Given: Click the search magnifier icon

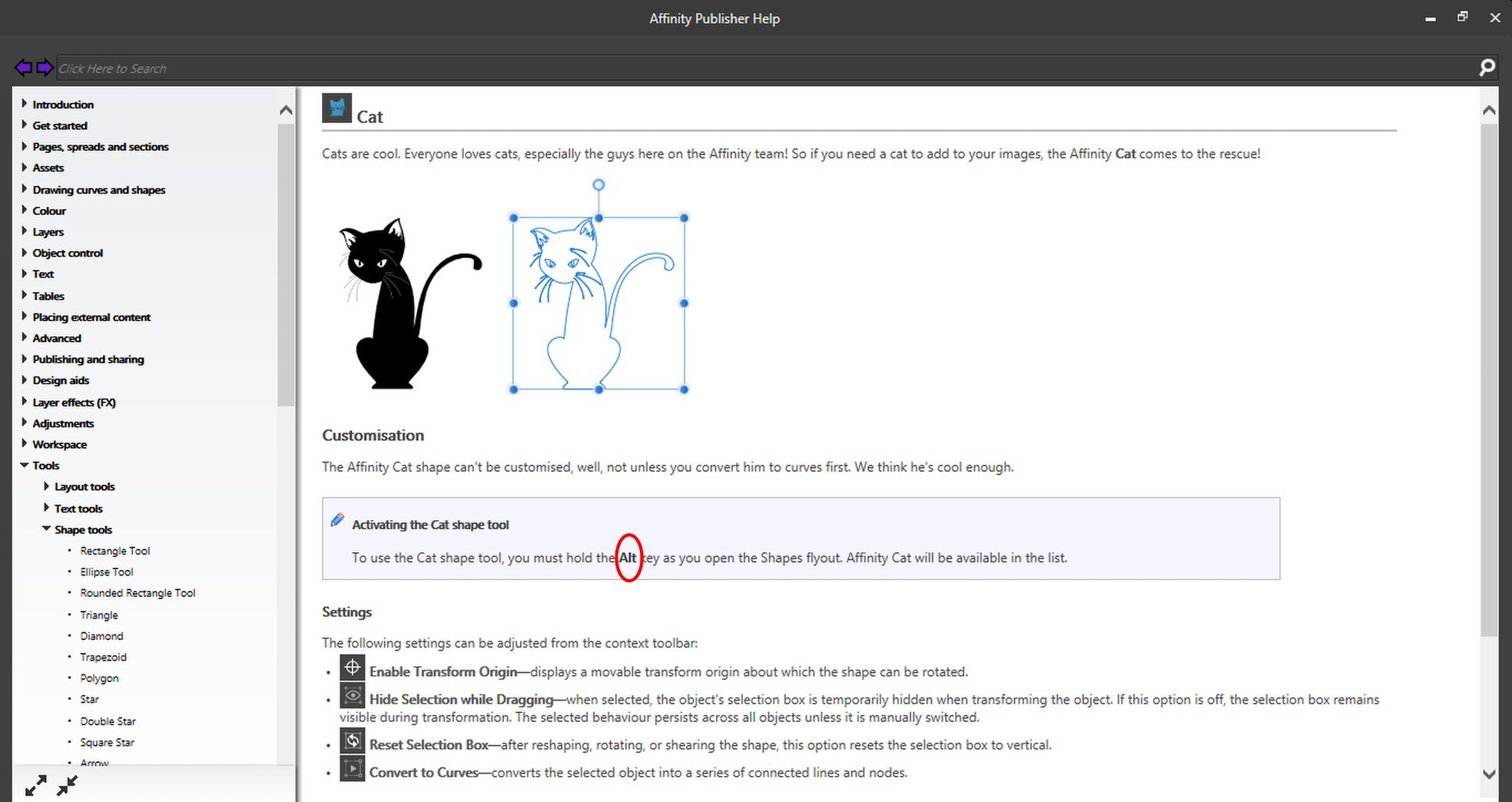Looking at the screenshot, I should click(x=1487, y=68).
